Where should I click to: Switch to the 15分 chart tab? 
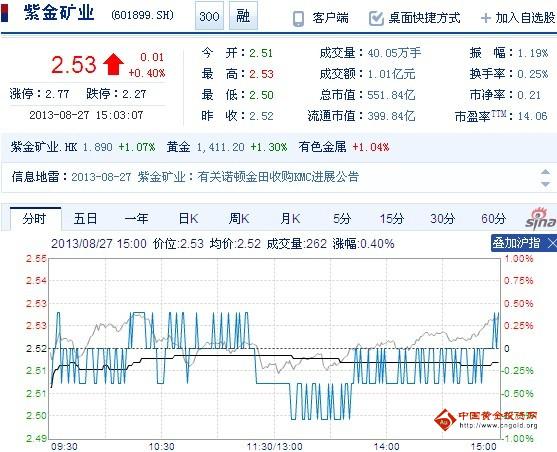coord(392,219)
